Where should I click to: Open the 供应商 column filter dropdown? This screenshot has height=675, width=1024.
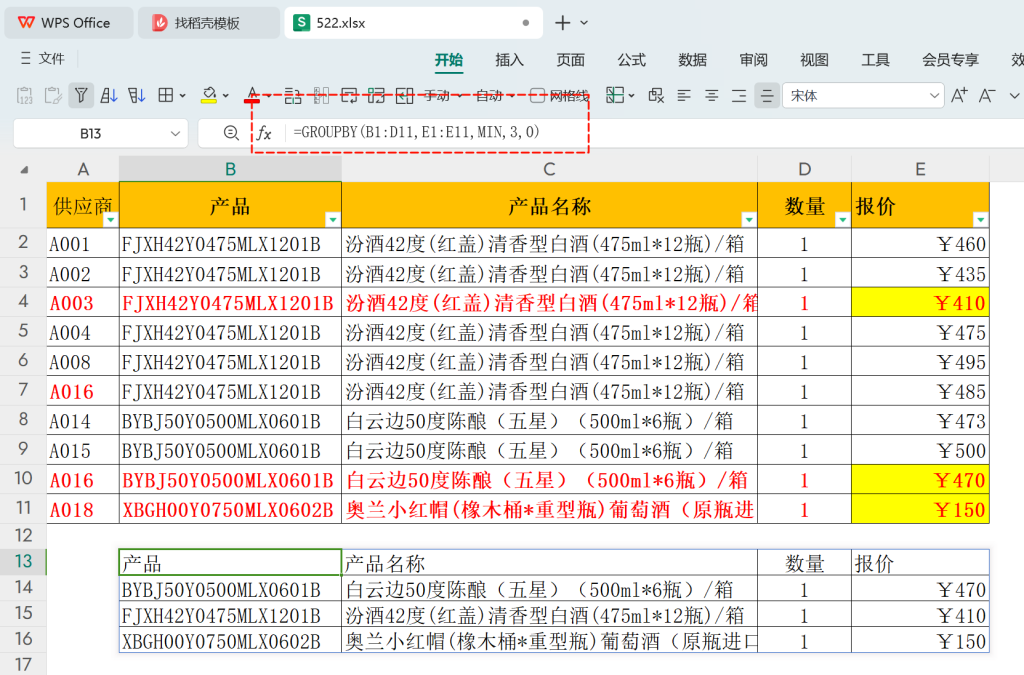[110, 219]
